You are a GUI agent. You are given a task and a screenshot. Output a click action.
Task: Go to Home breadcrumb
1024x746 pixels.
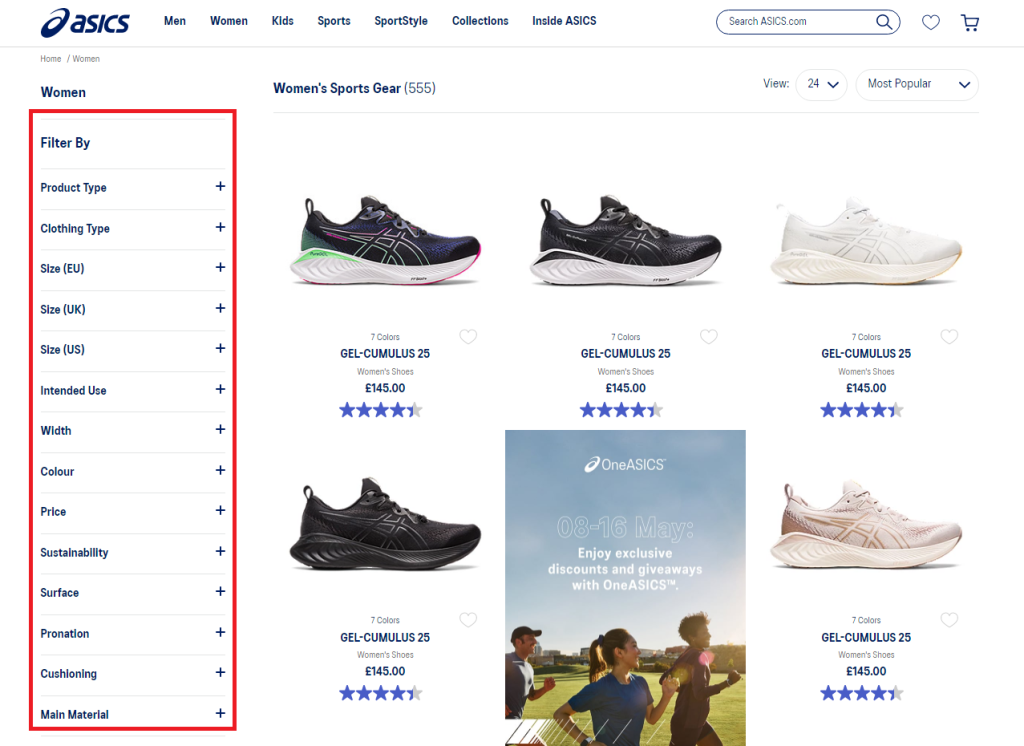(50, 59)
